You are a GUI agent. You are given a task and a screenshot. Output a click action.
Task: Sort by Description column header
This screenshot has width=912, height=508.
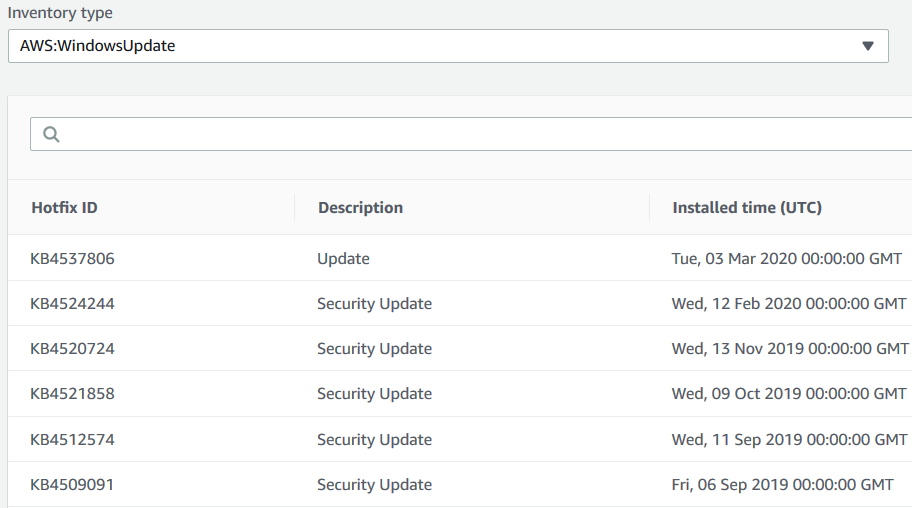pos(360,208)
